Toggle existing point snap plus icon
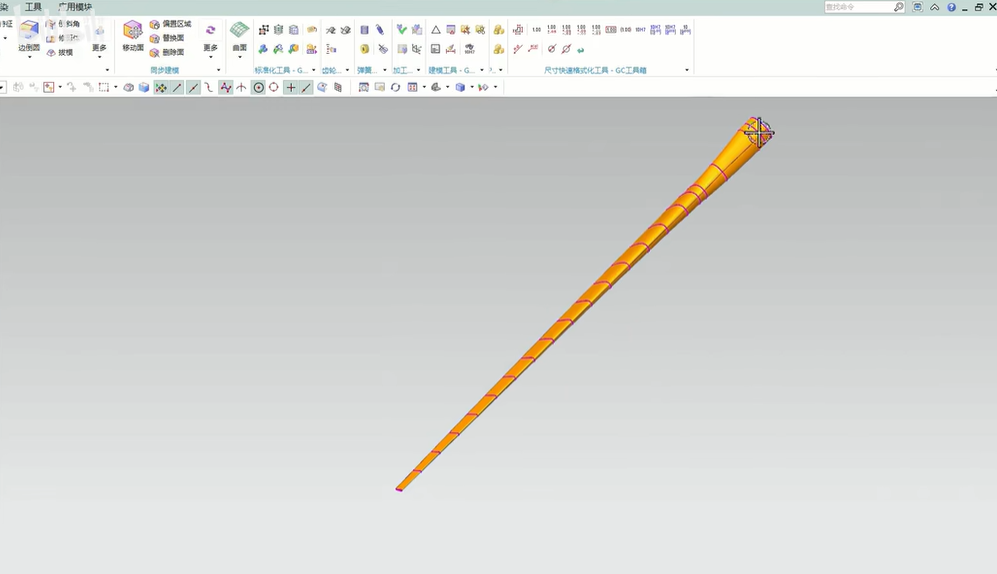 [291, 88]
